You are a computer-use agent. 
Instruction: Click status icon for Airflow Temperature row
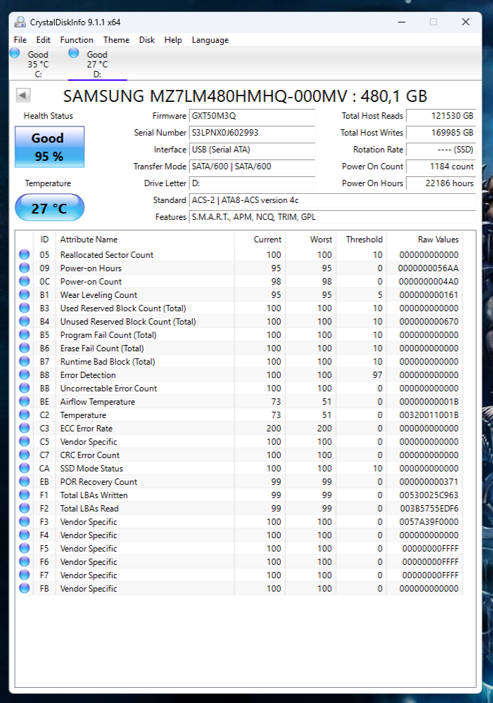pyautogui.click(x=24, y=401)
